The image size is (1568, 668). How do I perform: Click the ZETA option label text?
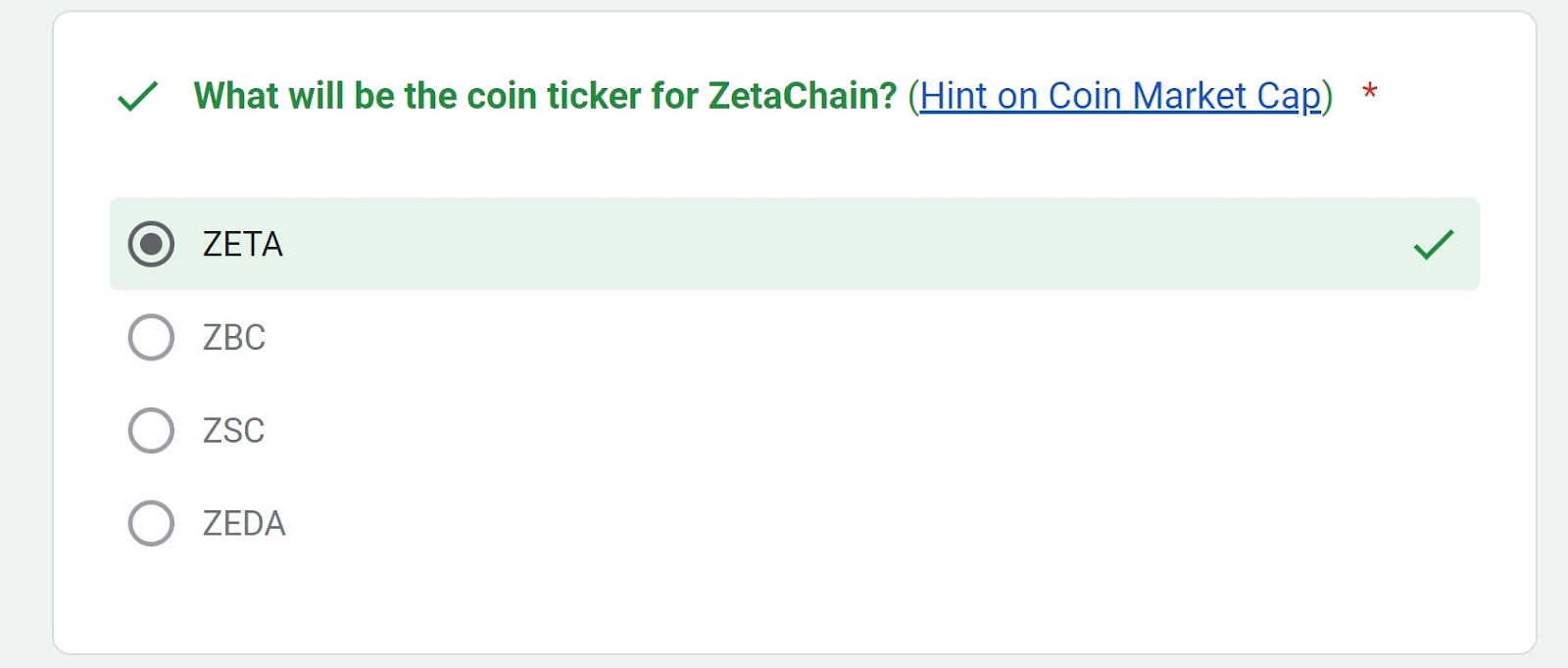click(x=243, y=244)
